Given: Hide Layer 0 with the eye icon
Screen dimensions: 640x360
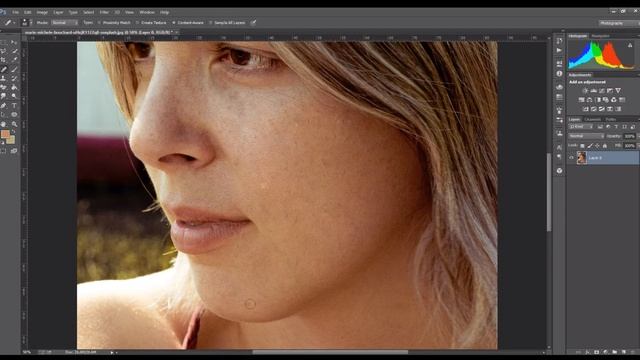Looking at the screenshot, I should coord(571,158).
